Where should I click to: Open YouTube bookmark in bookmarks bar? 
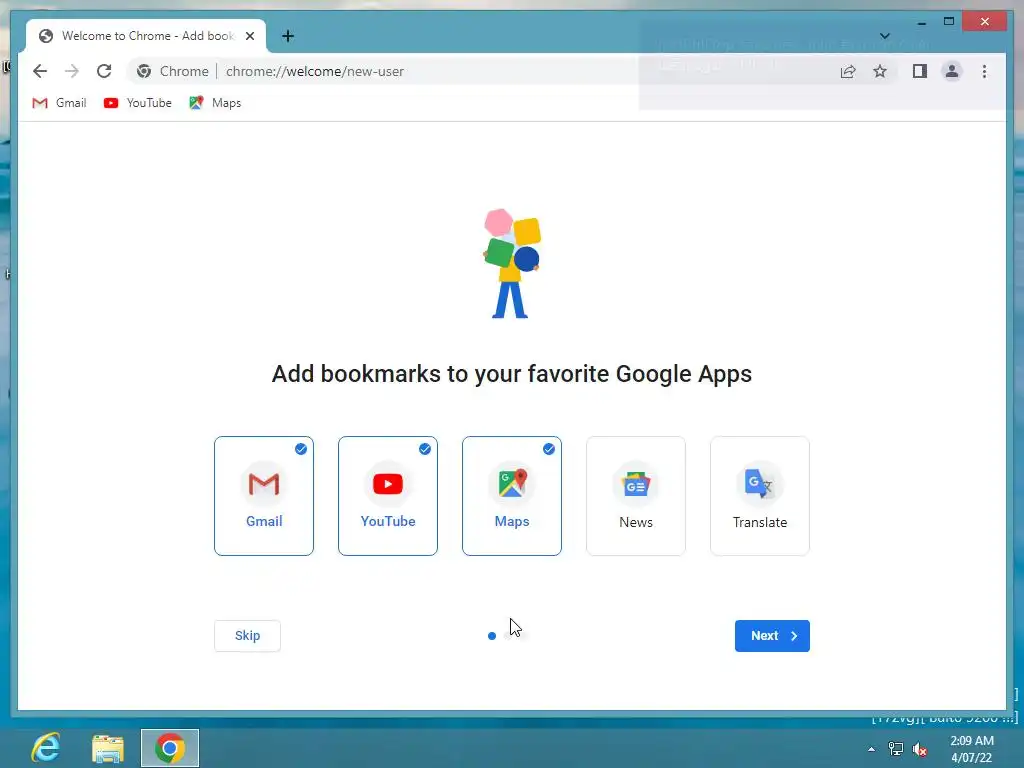pos(138,103)
